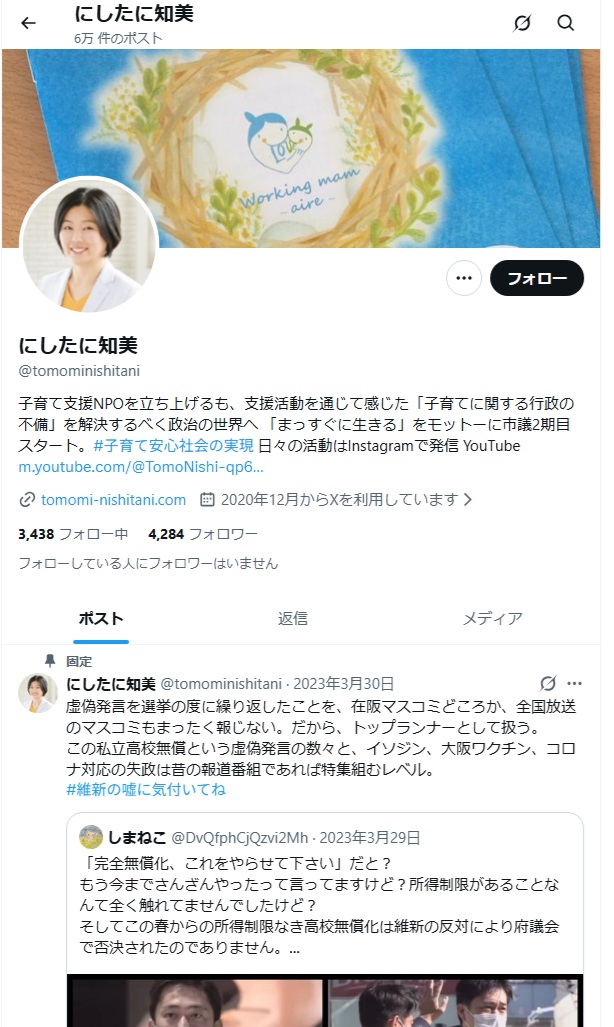Viewport: 614px width, 1027px height.
Task: Open the pinned post's three-dot menu
Action: 574,683
